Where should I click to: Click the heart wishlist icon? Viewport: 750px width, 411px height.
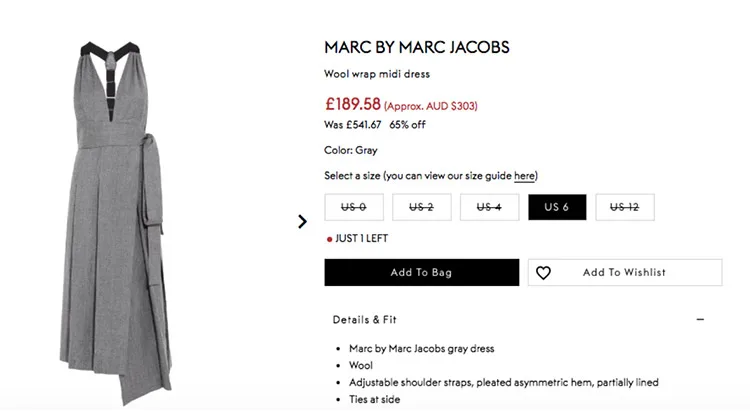(543, 273)
